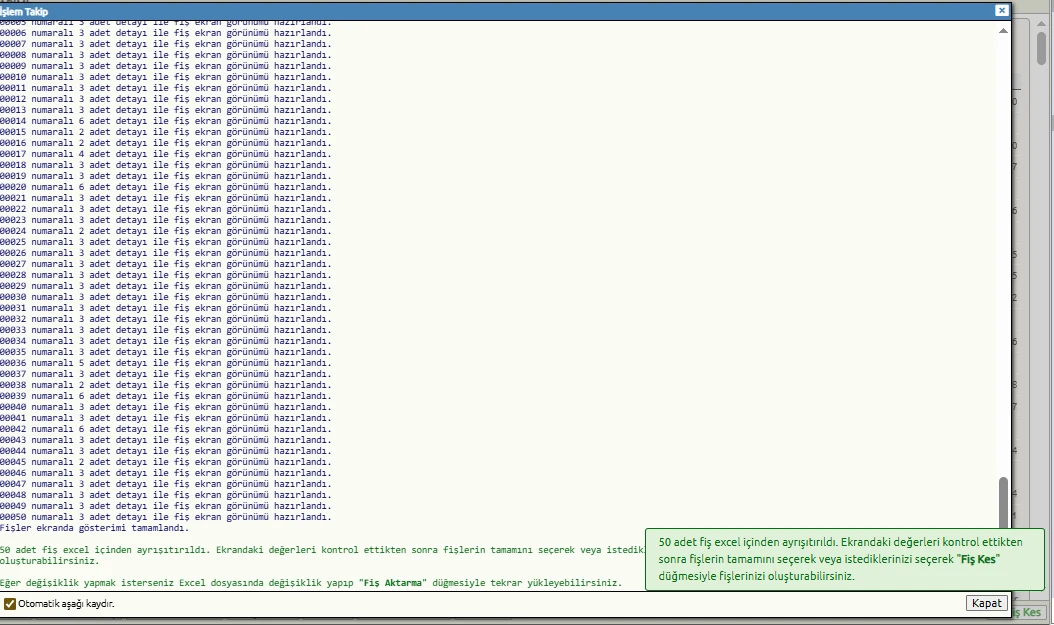
Task: Click the 00017 line with 4 adet detayı
Action: coord(165,154)
